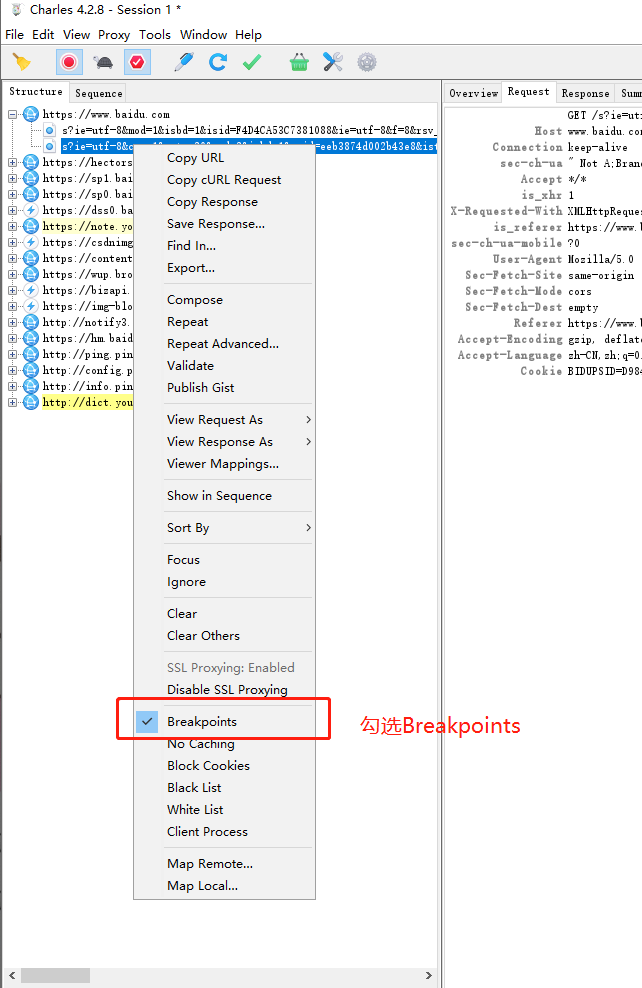Expand the https://dss0.ba host node
Screen dimensions: 642x988
(x=12, y=210)
